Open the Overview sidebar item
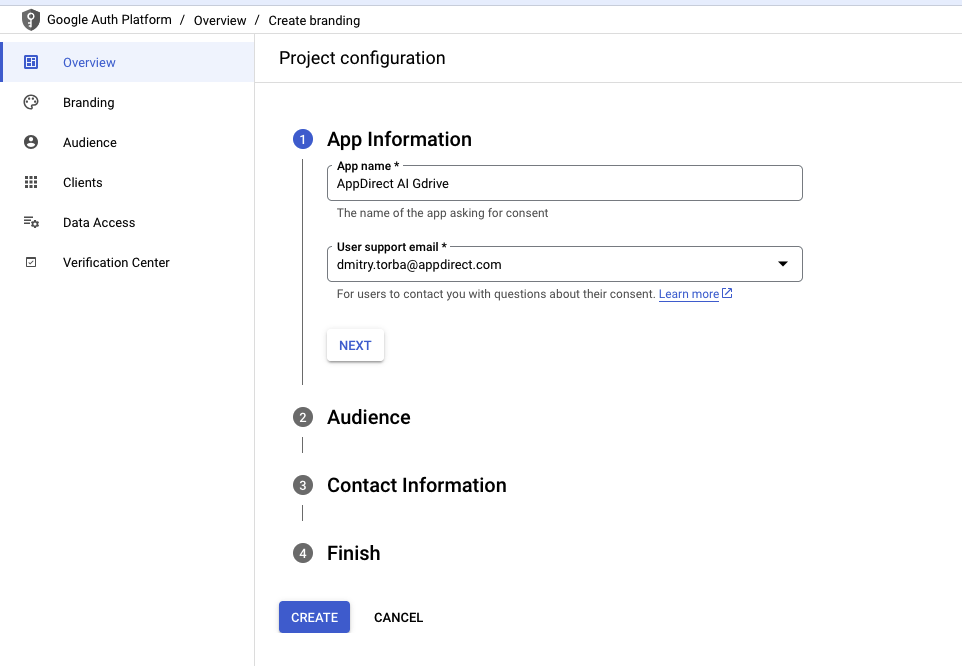Screen dimensions: 962x666 (128, 62)
